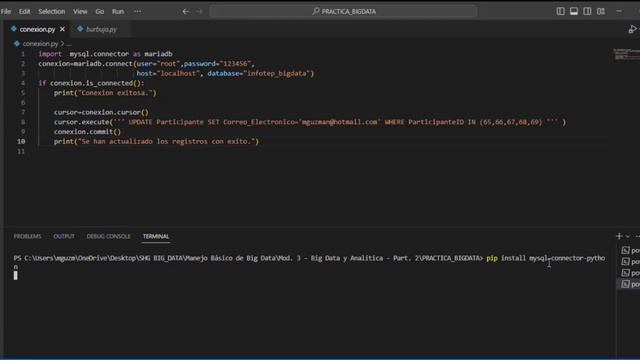Click the terminal cursor block

pyautogui.click(x=16, y=276)
